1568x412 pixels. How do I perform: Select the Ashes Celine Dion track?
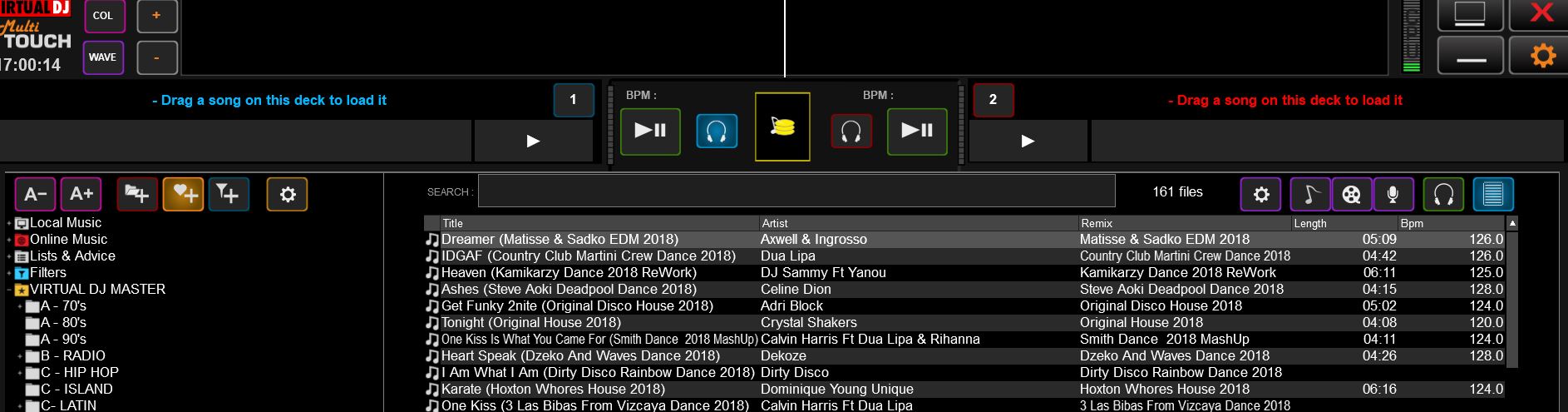[x=964, y=290]
